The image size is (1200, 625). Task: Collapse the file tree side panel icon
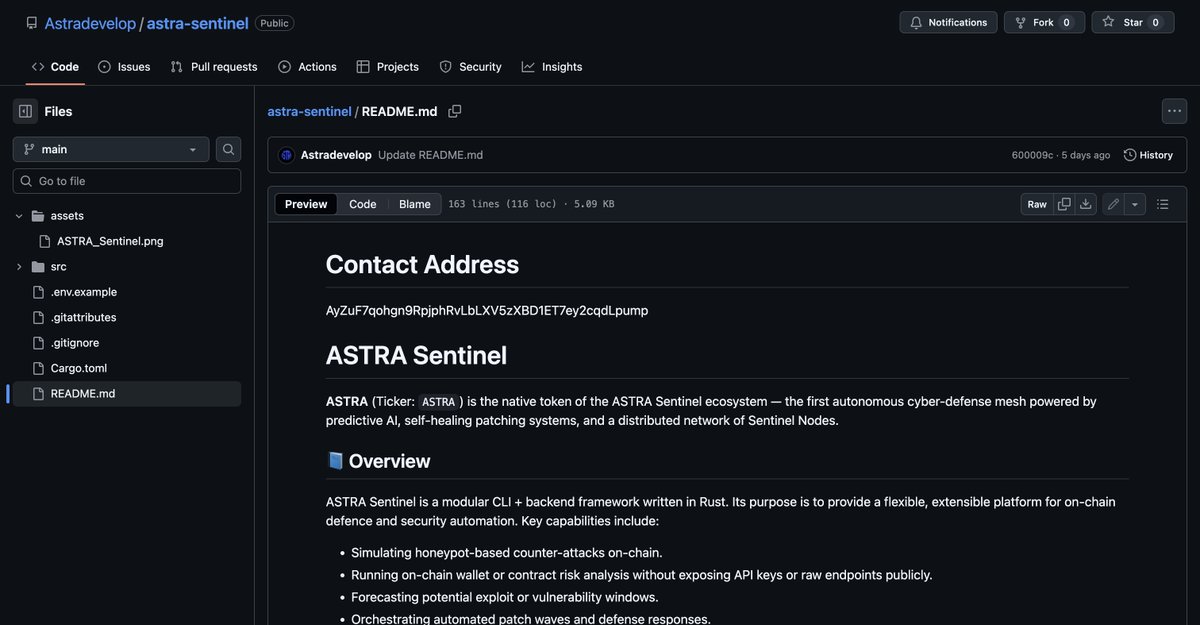(x=24, y=110)
